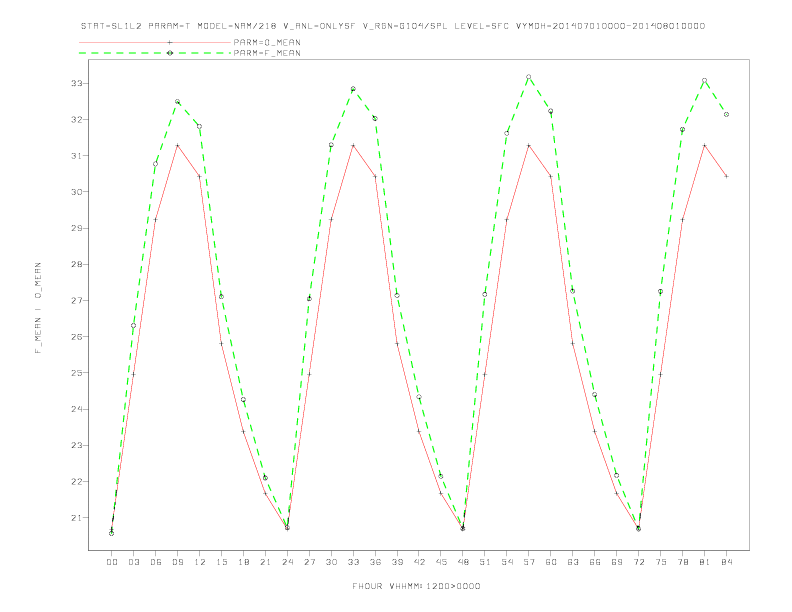Click y-axis tick label 28
The width and height of the screenshot is (792, 612).
[x=77, y=264]
